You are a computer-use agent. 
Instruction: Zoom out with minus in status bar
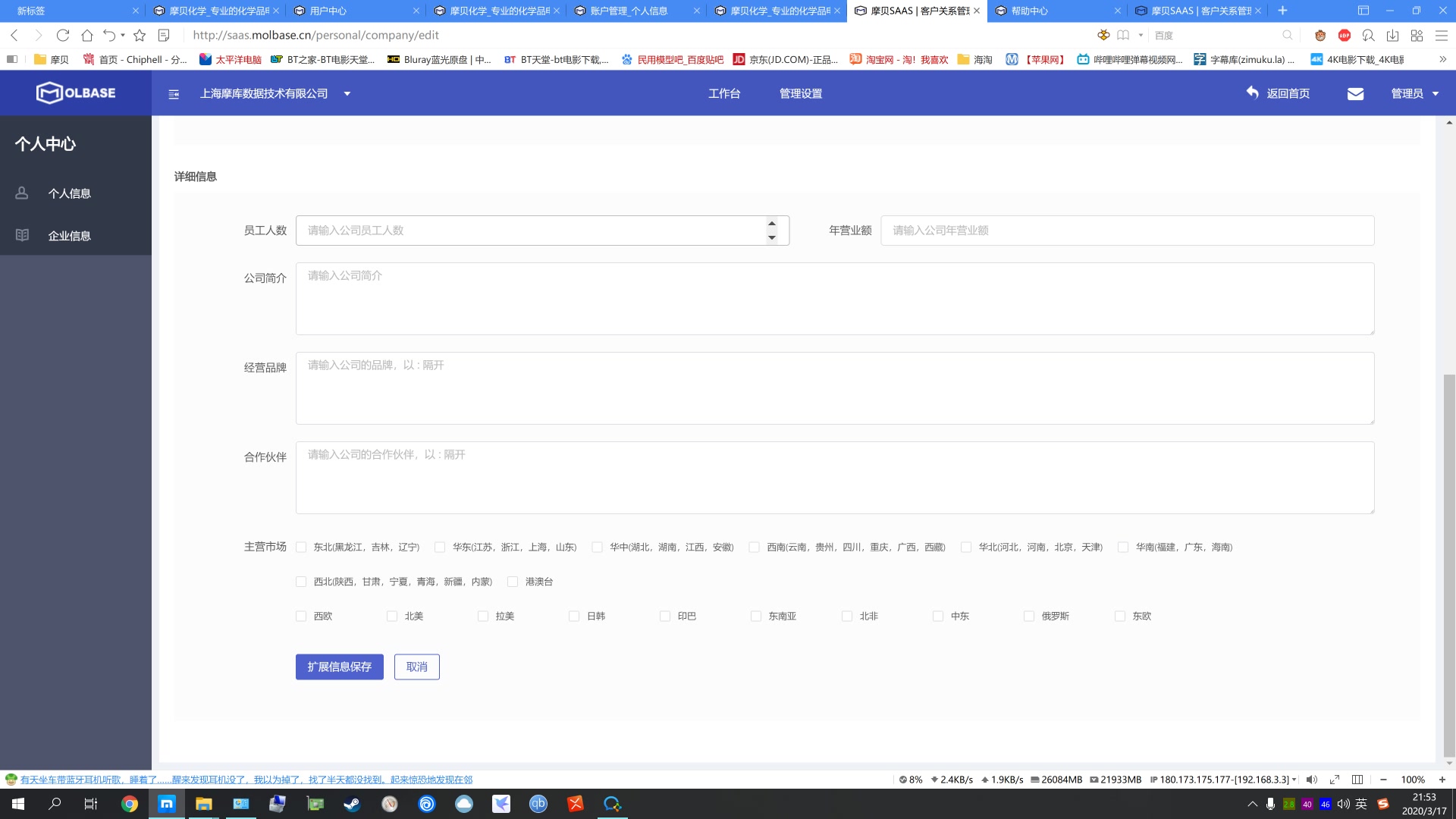point(1383,780)
